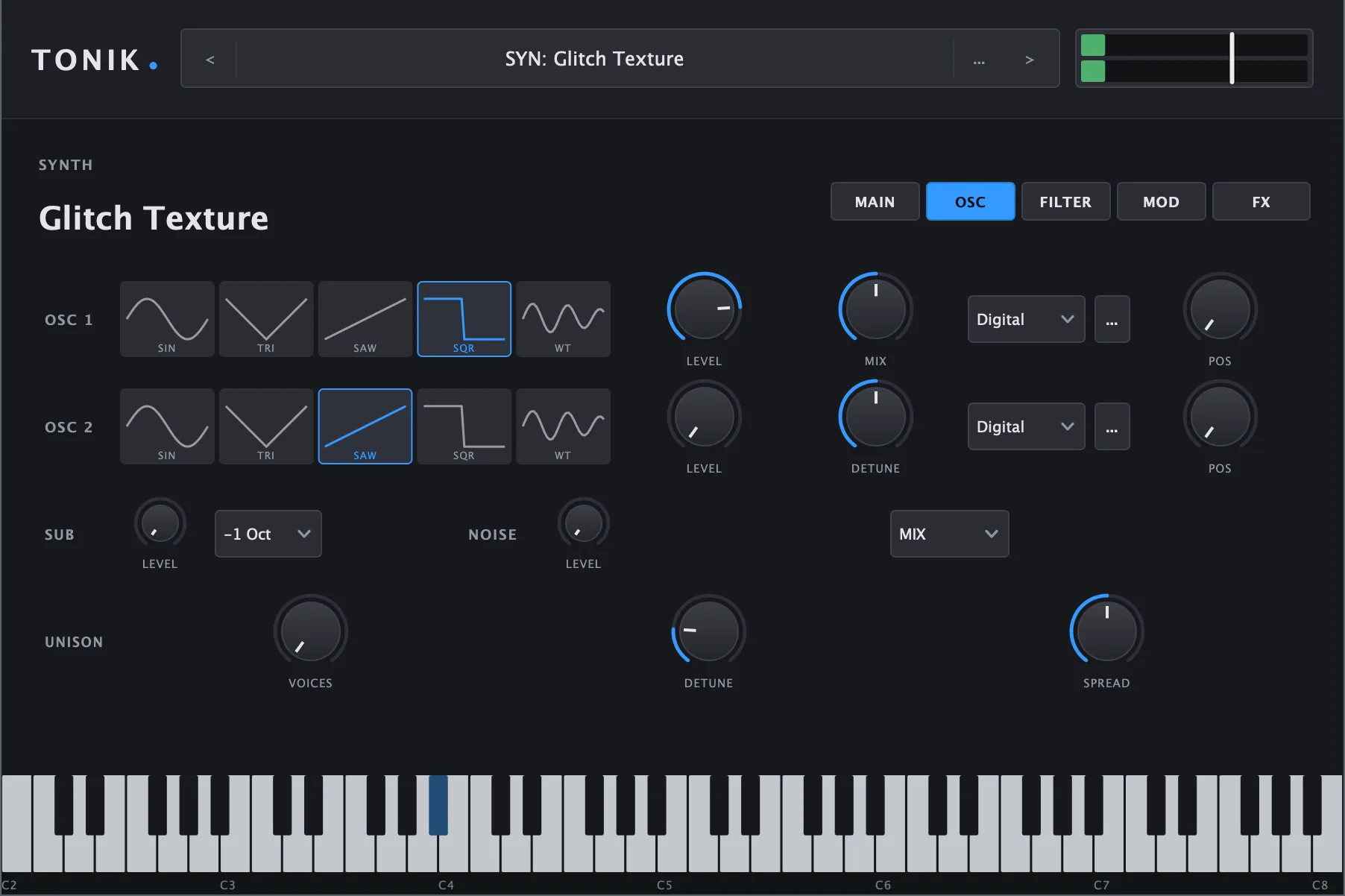Click the unison VOICES knob
The width and height of the screenshot is (1345, 896).
pyautogui.click(x=310, y=631)
